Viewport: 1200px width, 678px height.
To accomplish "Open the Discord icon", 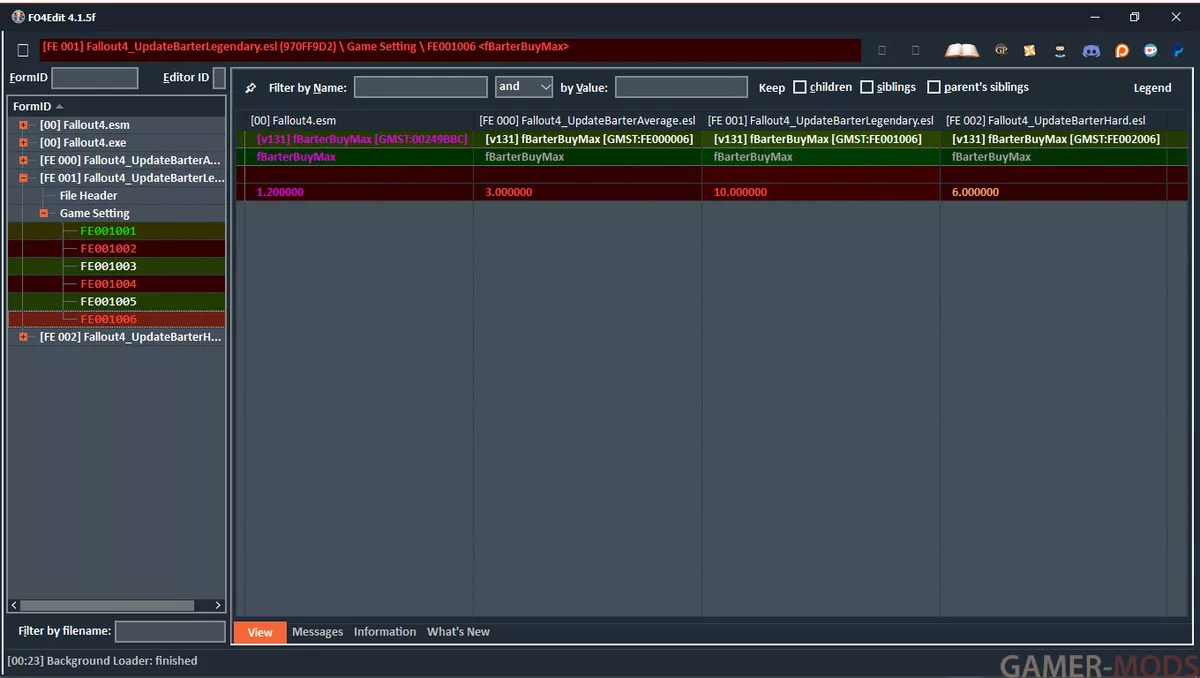I will [x=1092, y=50].
